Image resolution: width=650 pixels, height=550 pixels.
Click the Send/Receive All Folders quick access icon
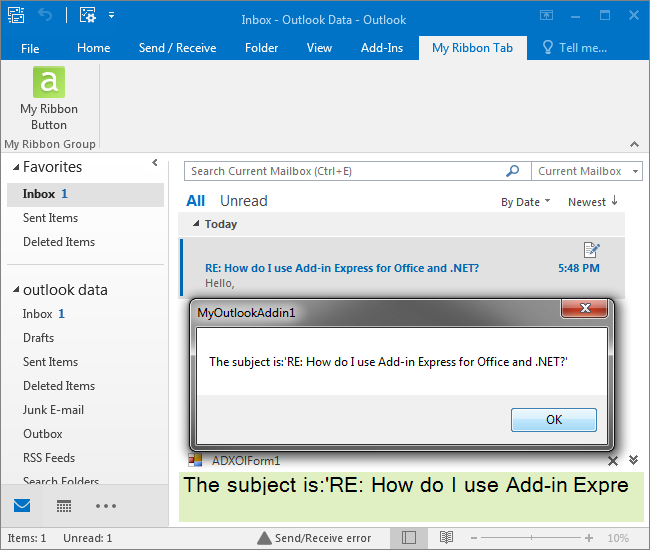click(16, 15)
